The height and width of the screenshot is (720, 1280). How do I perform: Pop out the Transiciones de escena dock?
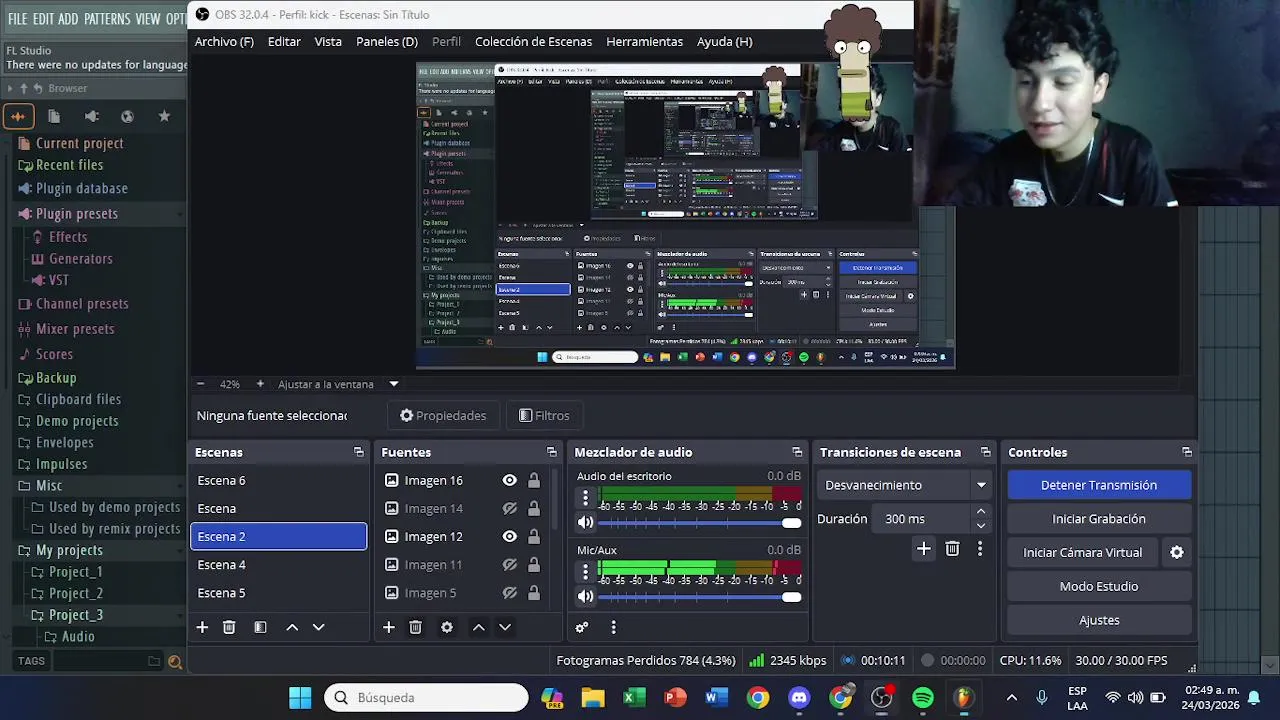point(986,452)
